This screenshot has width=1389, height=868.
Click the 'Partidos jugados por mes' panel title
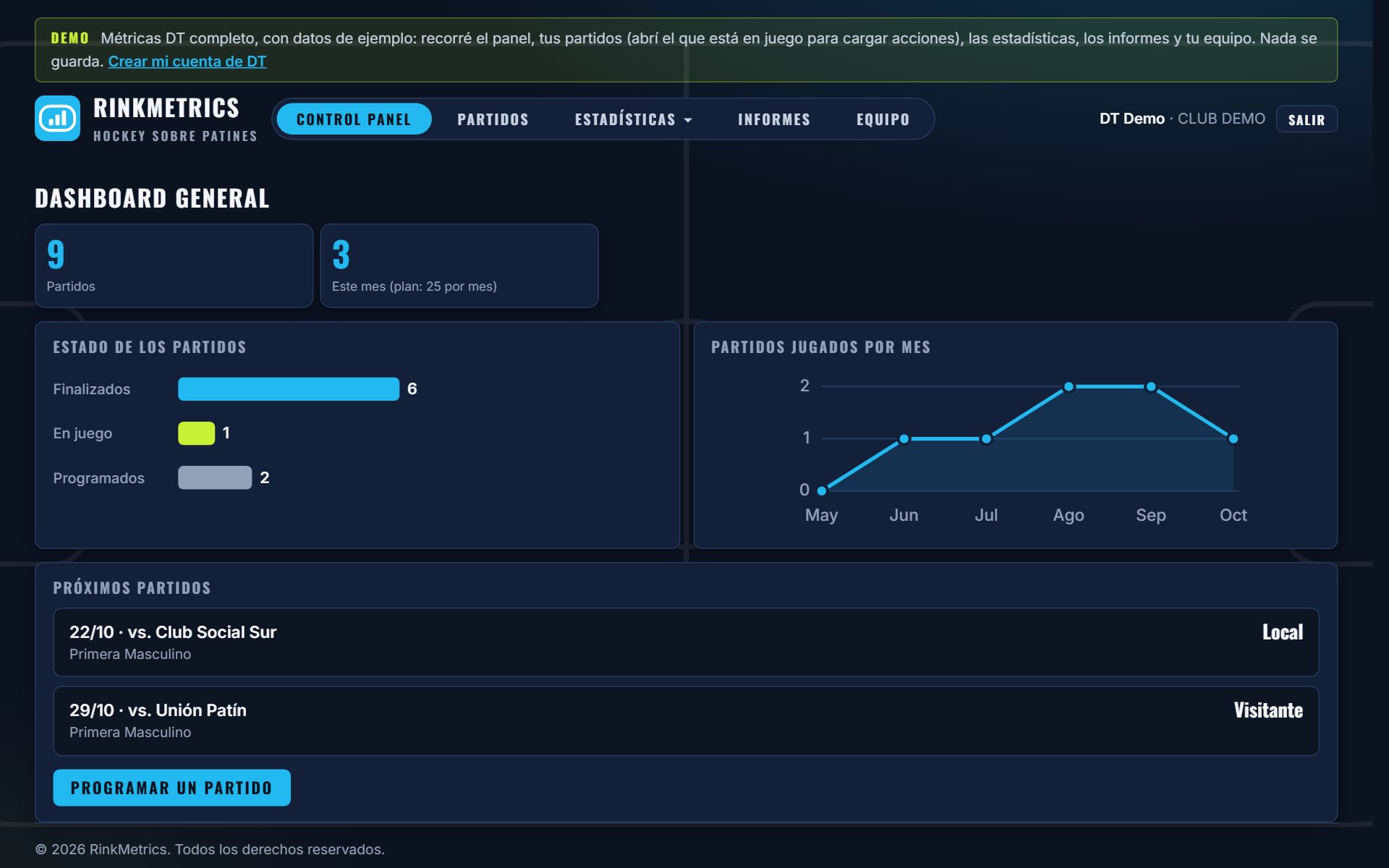(821, 347)
